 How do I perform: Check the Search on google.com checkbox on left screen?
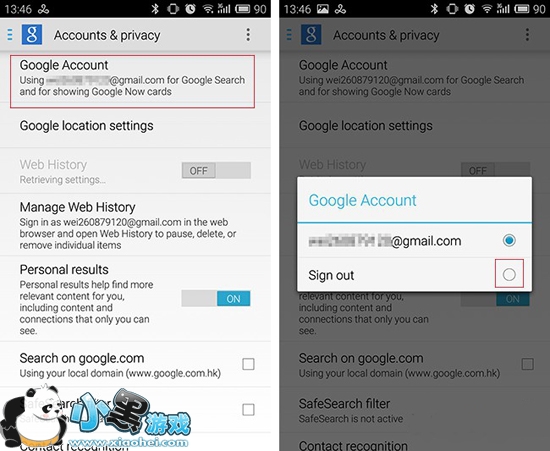coord(248,364)
